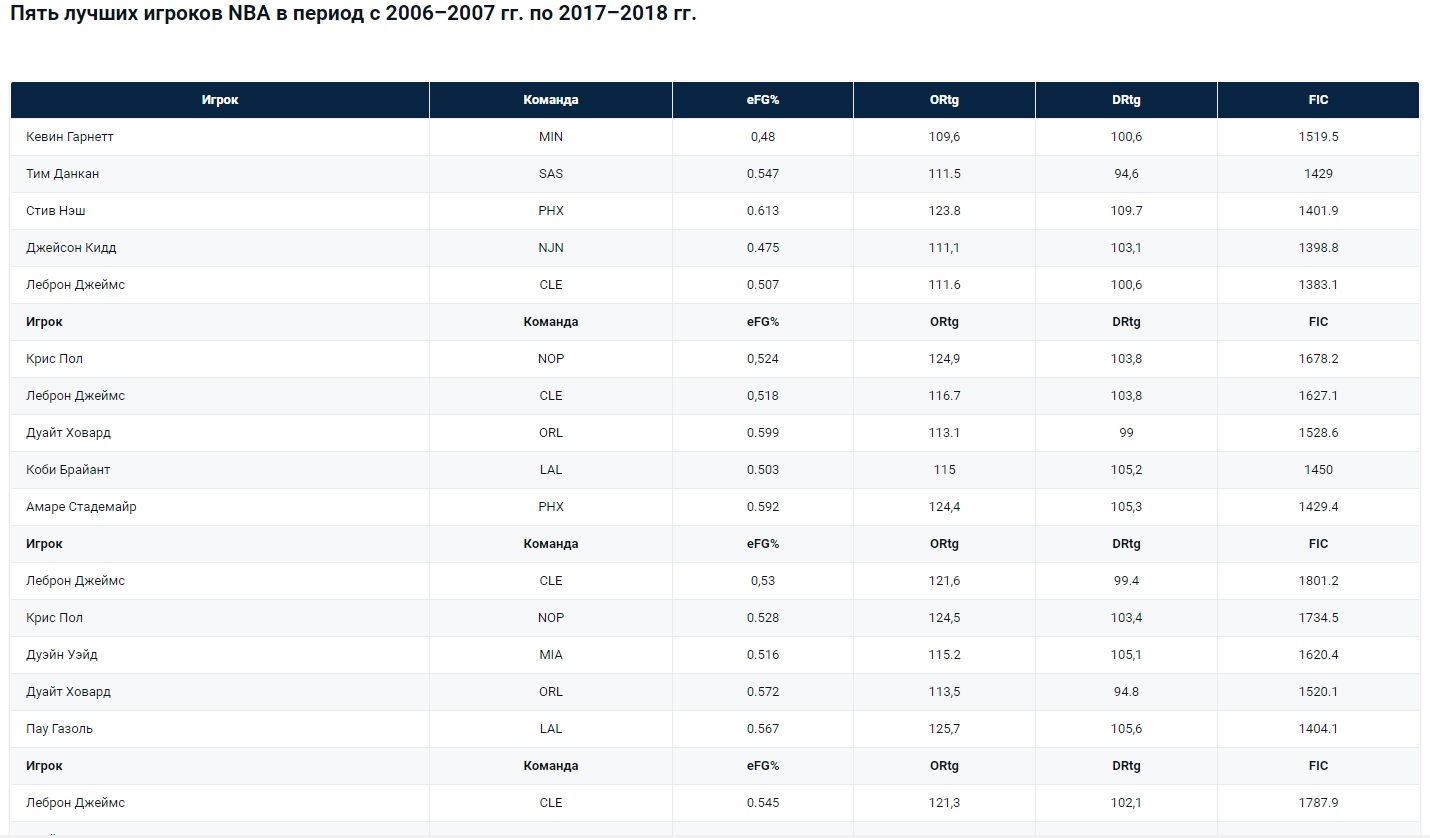Click the FIC value "1734.5"

tap(1318, 618)
